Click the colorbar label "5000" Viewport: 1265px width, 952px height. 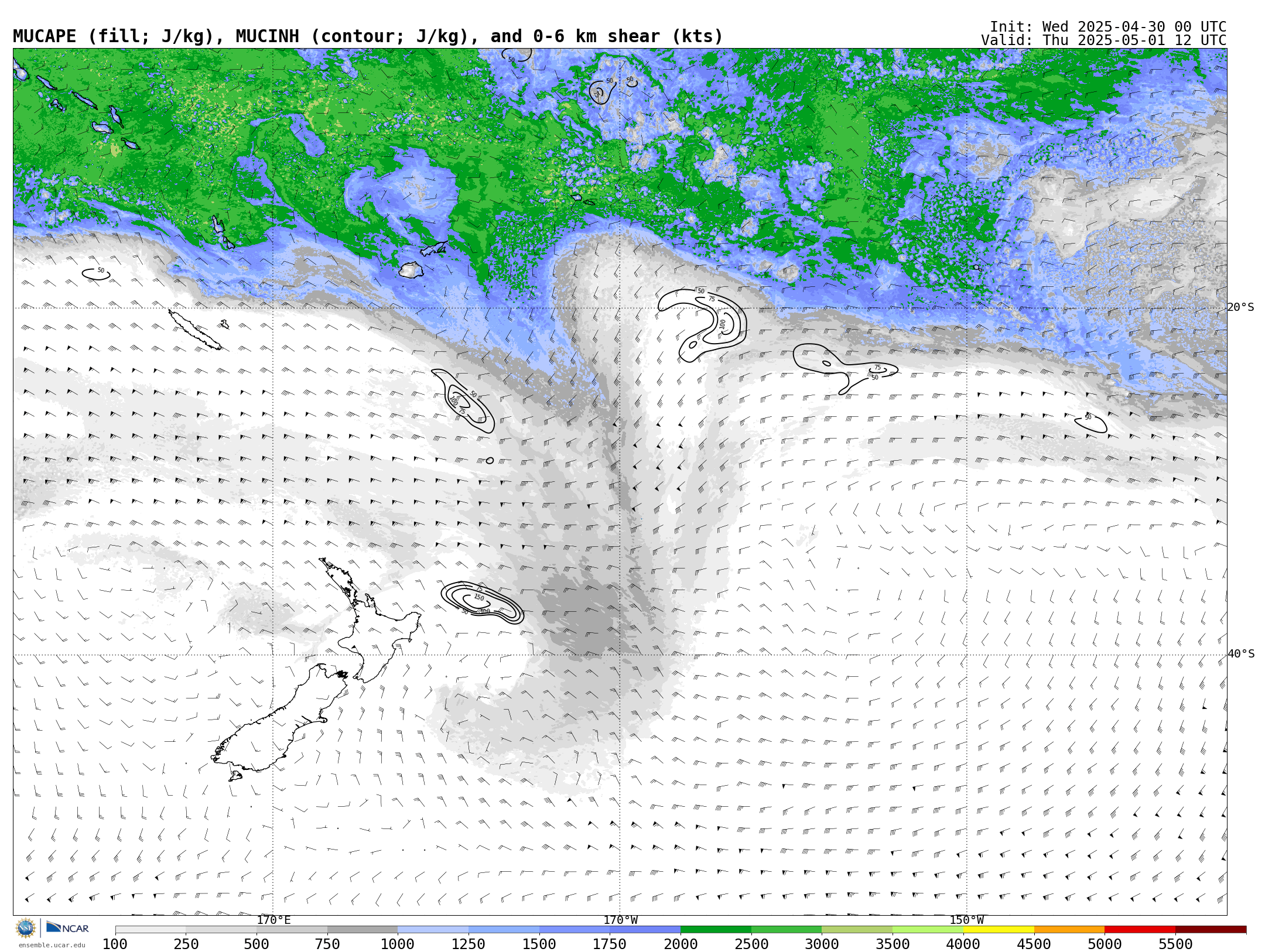click(1105, 944)
